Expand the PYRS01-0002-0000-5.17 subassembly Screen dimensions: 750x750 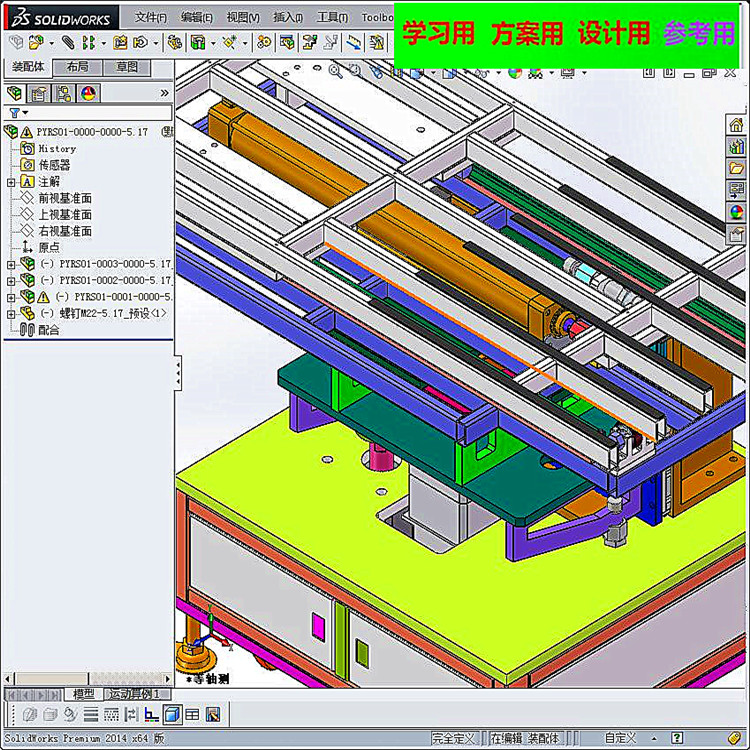point(11,281)
